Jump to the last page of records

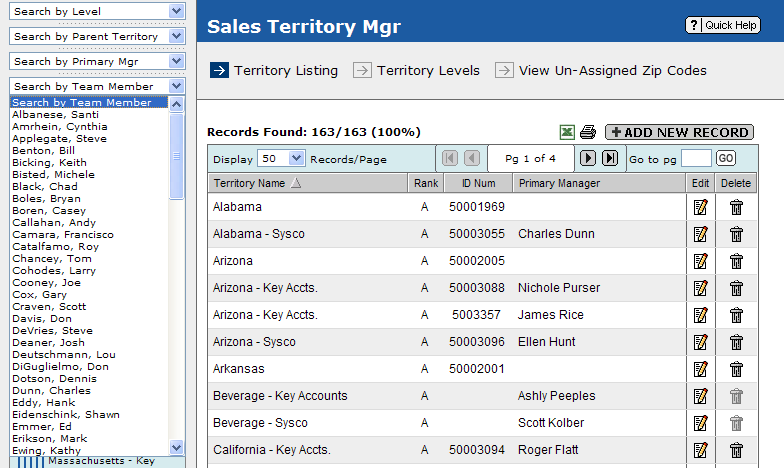tap(609, 158)
